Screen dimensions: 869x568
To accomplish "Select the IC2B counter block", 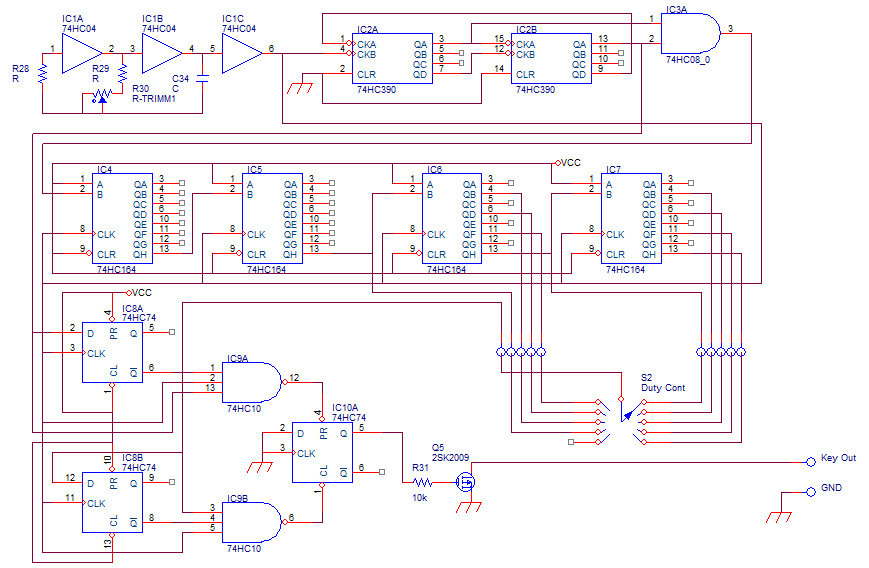I will point(551,58).
